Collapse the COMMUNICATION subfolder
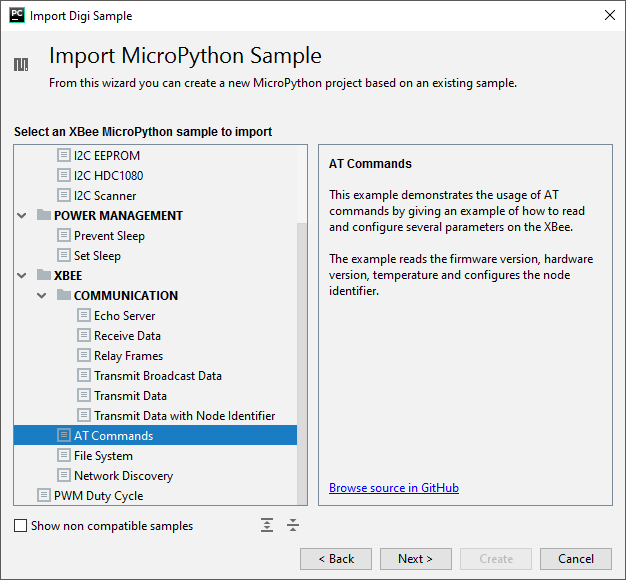The height and width of the screenshot is (580, 626). pos(42,296)
